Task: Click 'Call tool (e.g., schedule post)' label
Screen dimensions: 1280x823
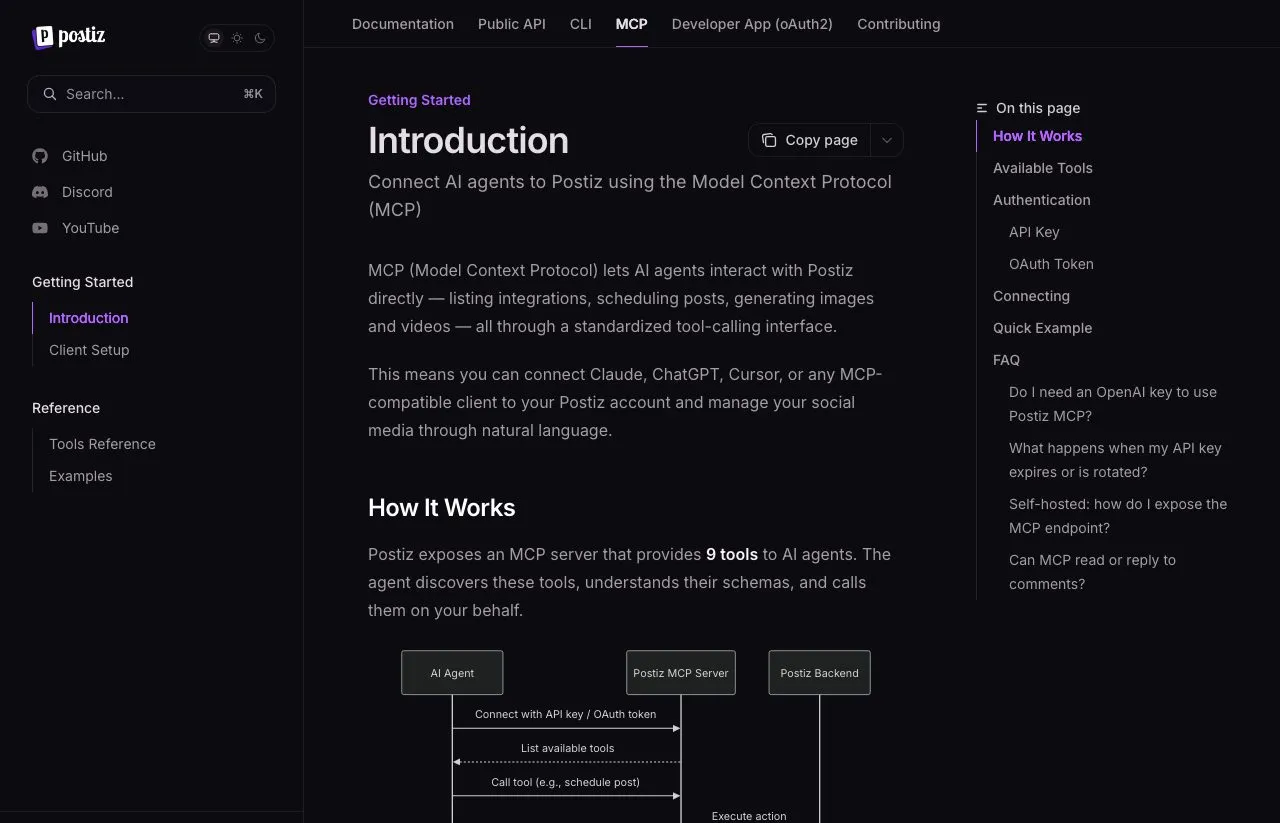Action: pyautogui.click(x=565, y=782)
